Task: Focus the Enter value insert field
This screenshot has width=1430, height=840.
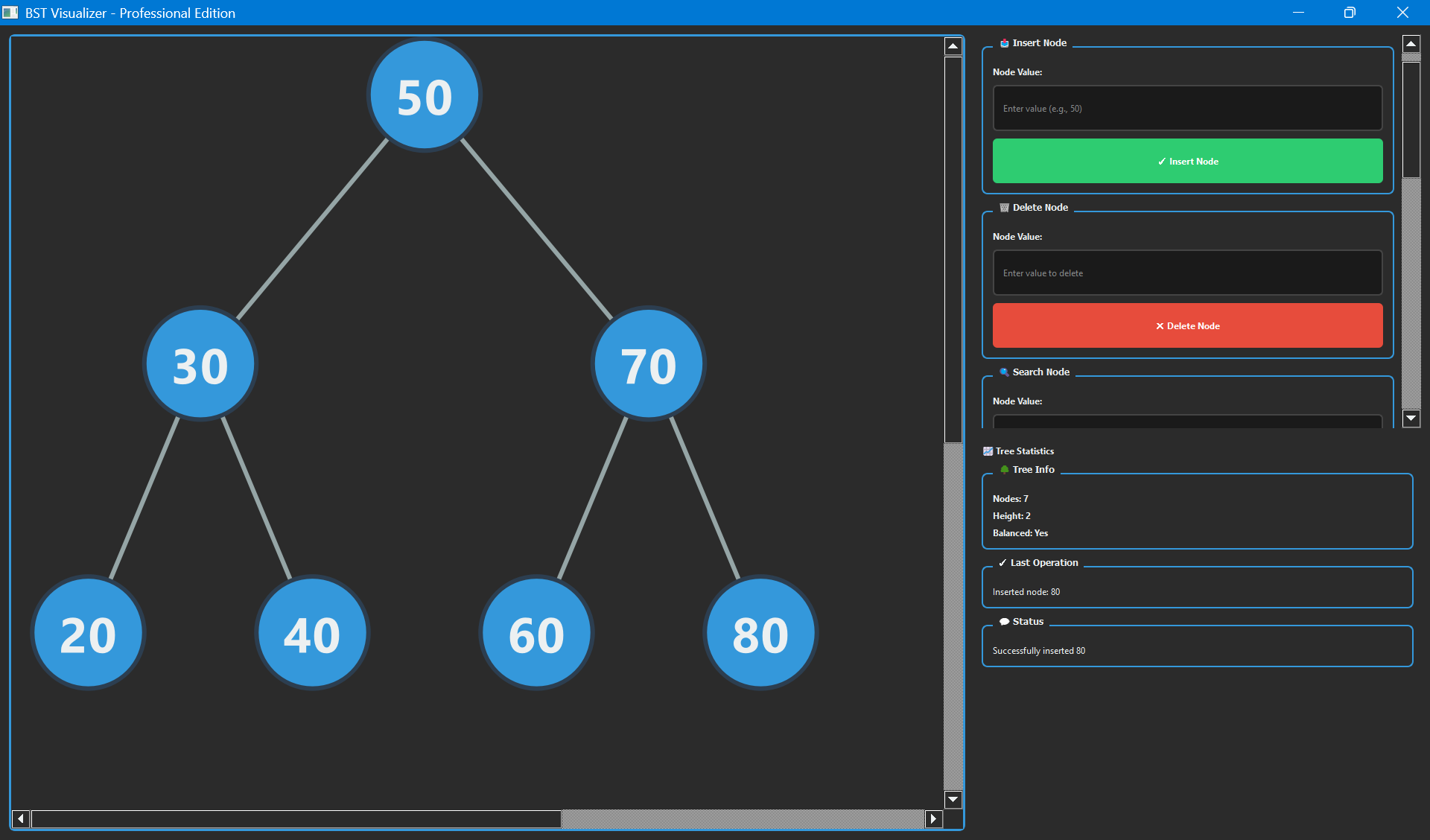Action: pyautogui.click(x=1187, y=108)
